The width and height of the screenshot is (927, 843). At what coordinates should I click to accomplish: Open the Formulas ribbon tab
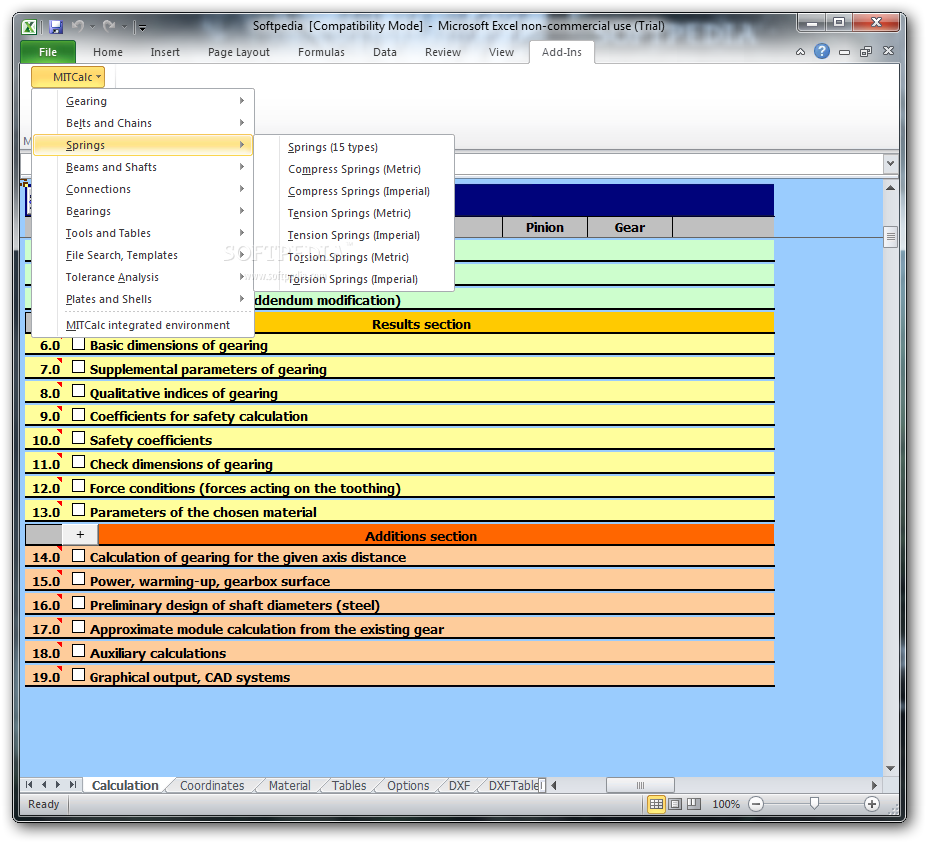(x=321, y=52)
